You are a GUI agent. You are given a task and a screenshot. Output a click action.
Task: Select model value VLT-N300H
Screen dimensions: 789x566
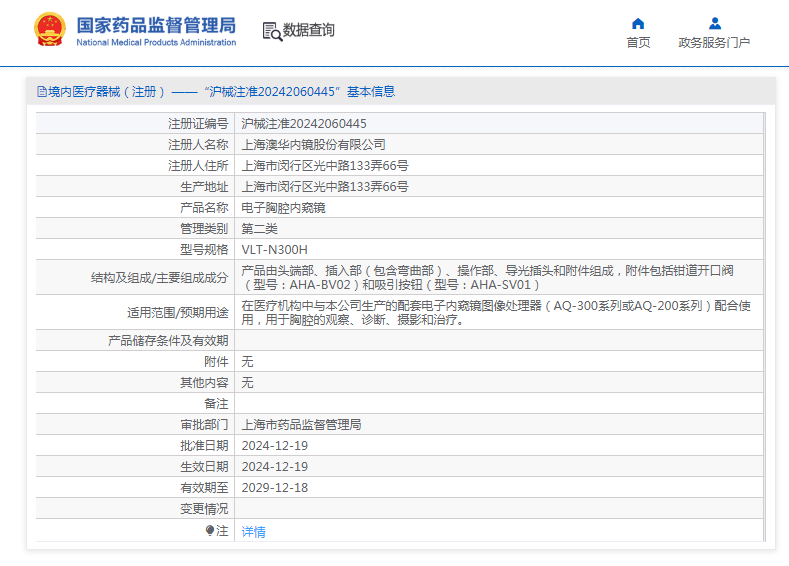[274, 250]
